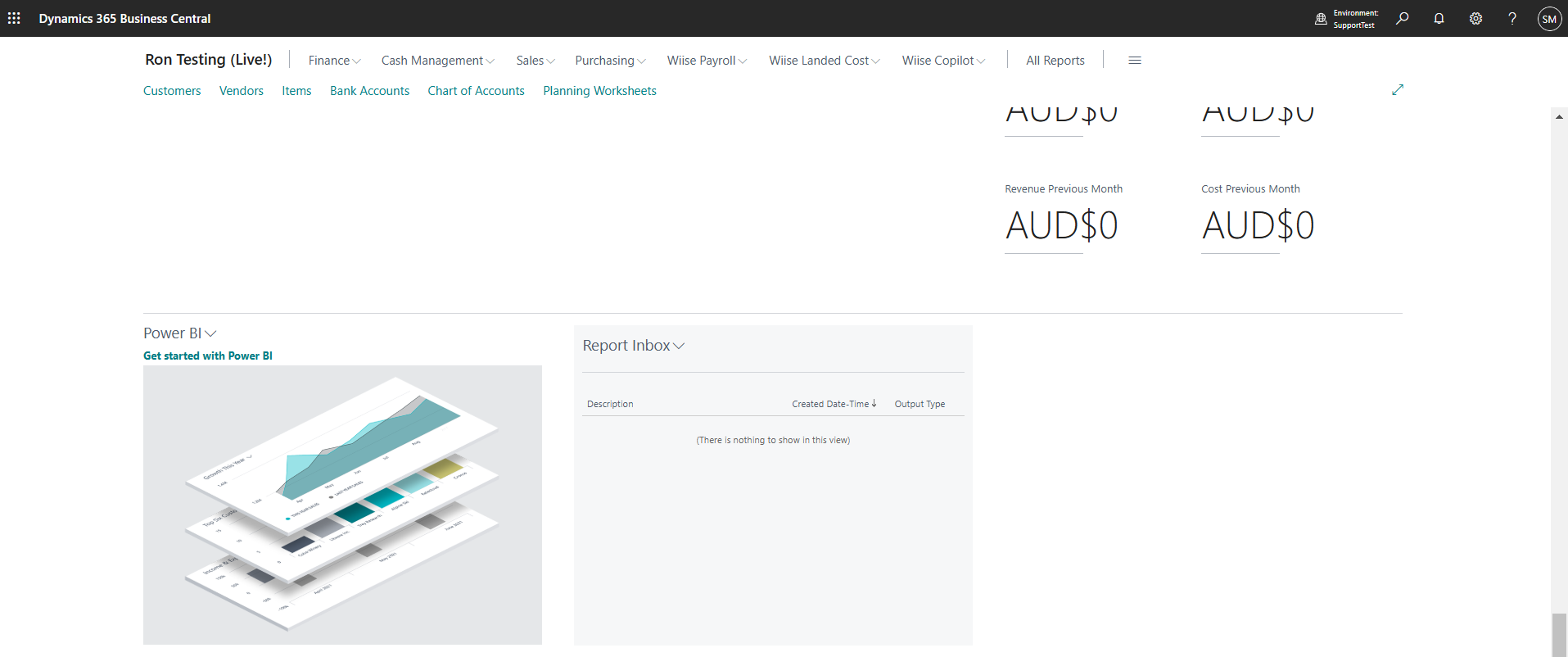Expand the Purchasing menu
This screenshot has height=657, width=1568.
click(610, 61)
